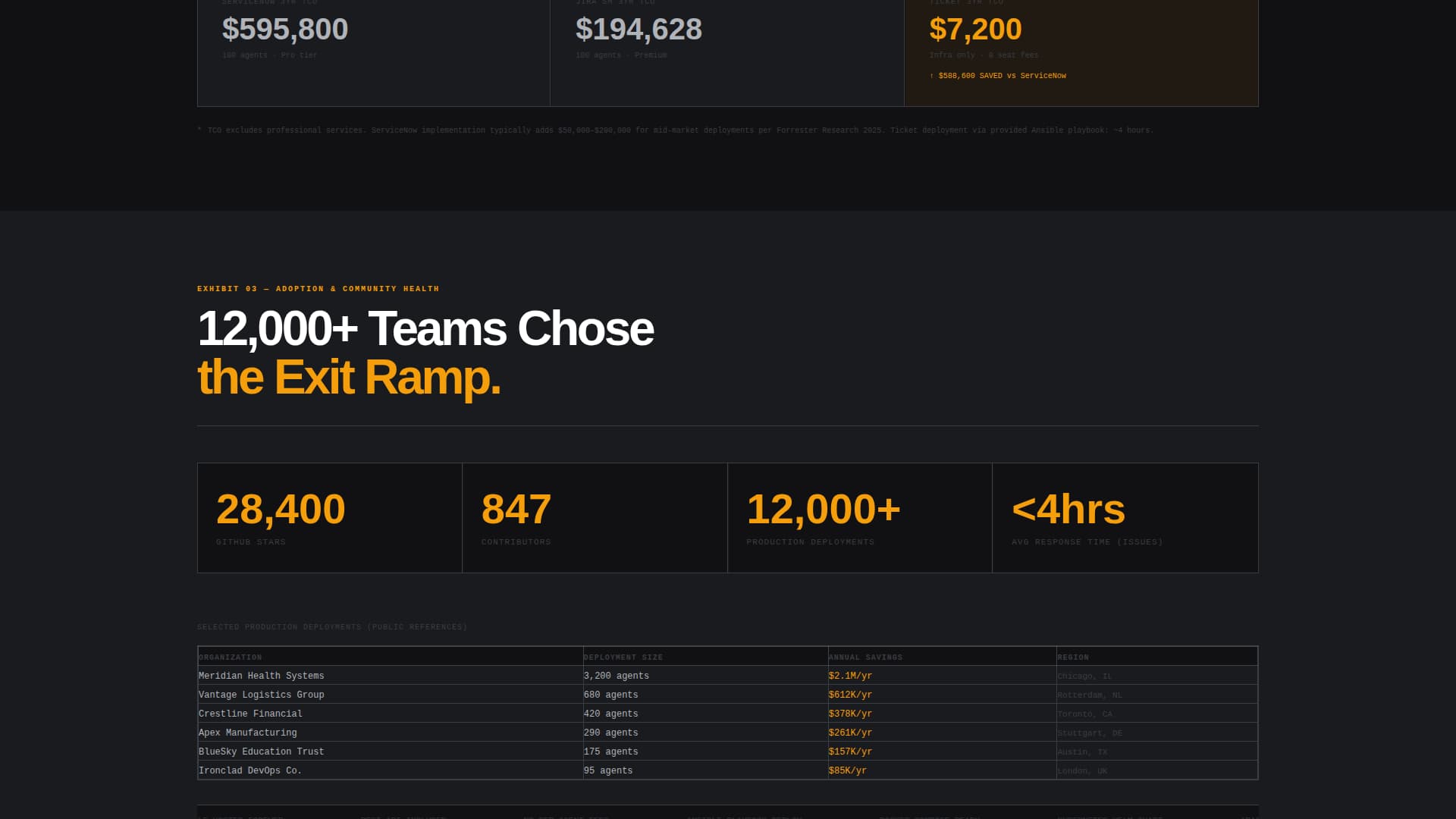Click the "$588,600 SAVED vs ServiceNow" note

[998, 76]
